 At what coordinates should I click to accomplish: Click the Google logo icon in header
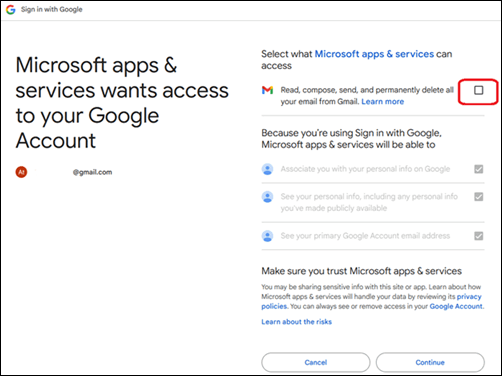click(11, 10)
